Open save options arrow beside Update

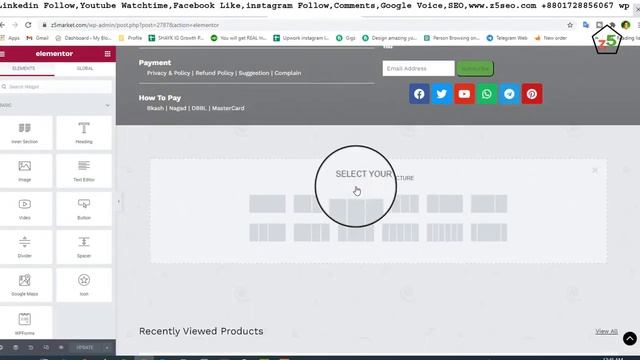tap(107, 347)
